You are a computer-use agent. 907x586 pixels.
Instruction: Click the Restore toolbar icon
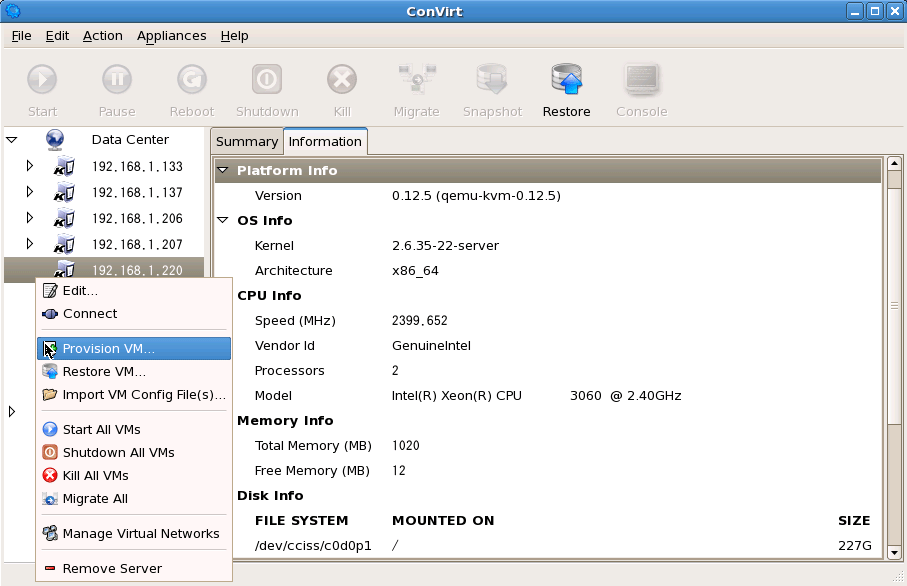coord(566,79)
